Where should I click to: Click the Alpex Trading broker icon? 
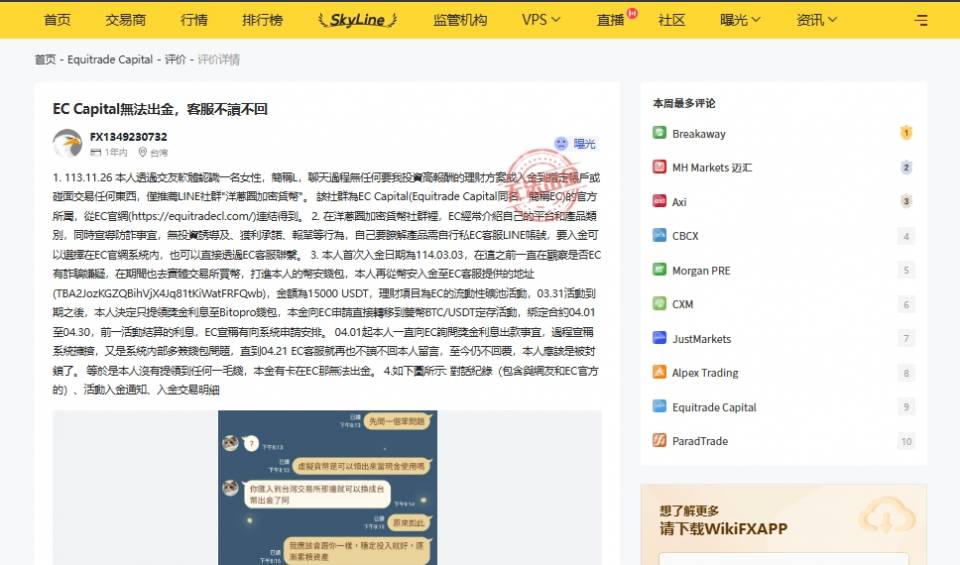tap(659, 372)
